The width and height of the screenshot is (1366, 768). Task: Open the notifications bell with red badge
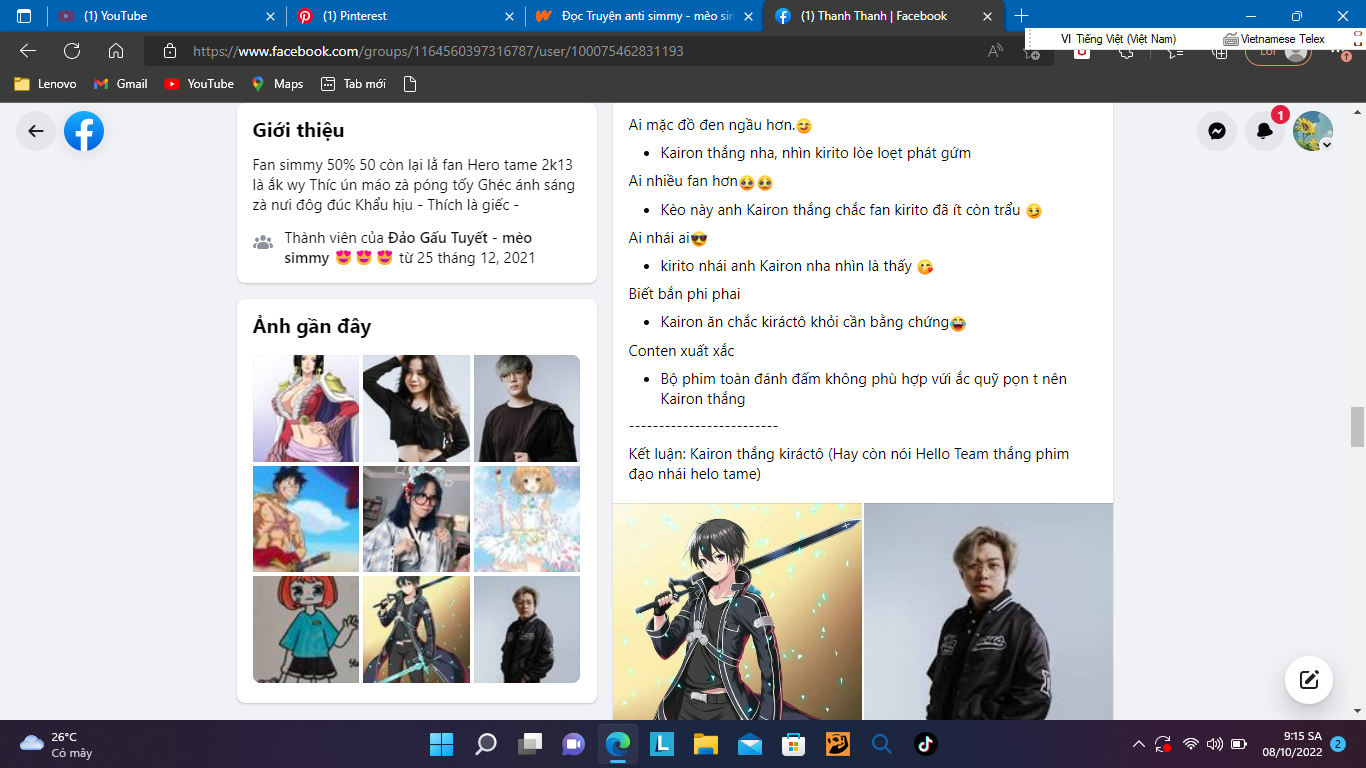pos(1265,131)
